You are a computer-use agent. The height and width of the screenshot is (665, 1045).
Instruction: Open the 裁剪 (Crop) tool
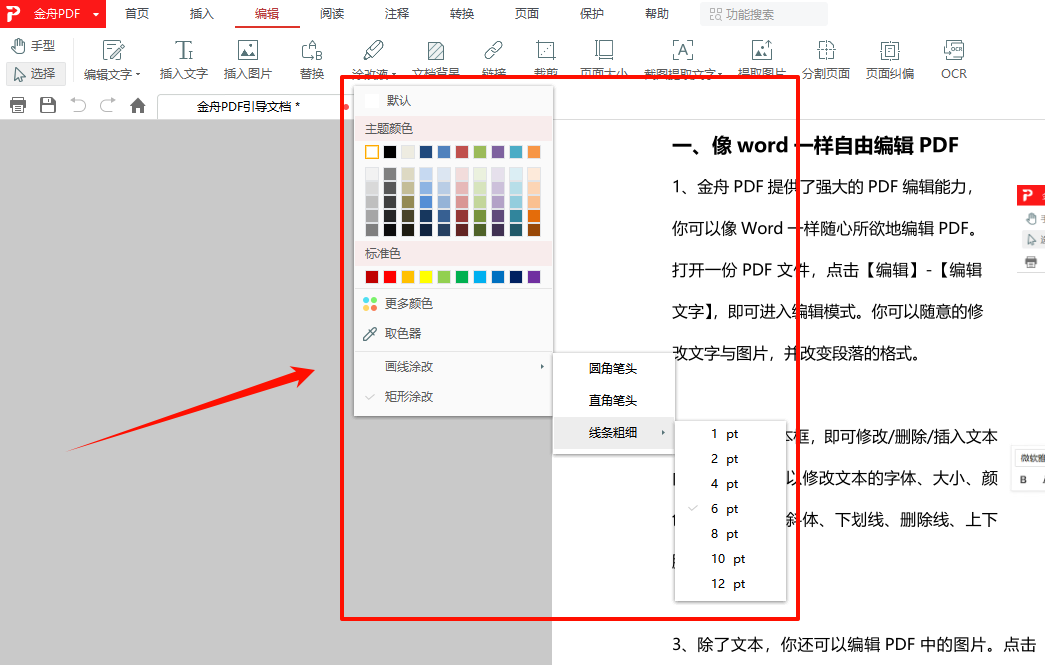tap(545, 60)
